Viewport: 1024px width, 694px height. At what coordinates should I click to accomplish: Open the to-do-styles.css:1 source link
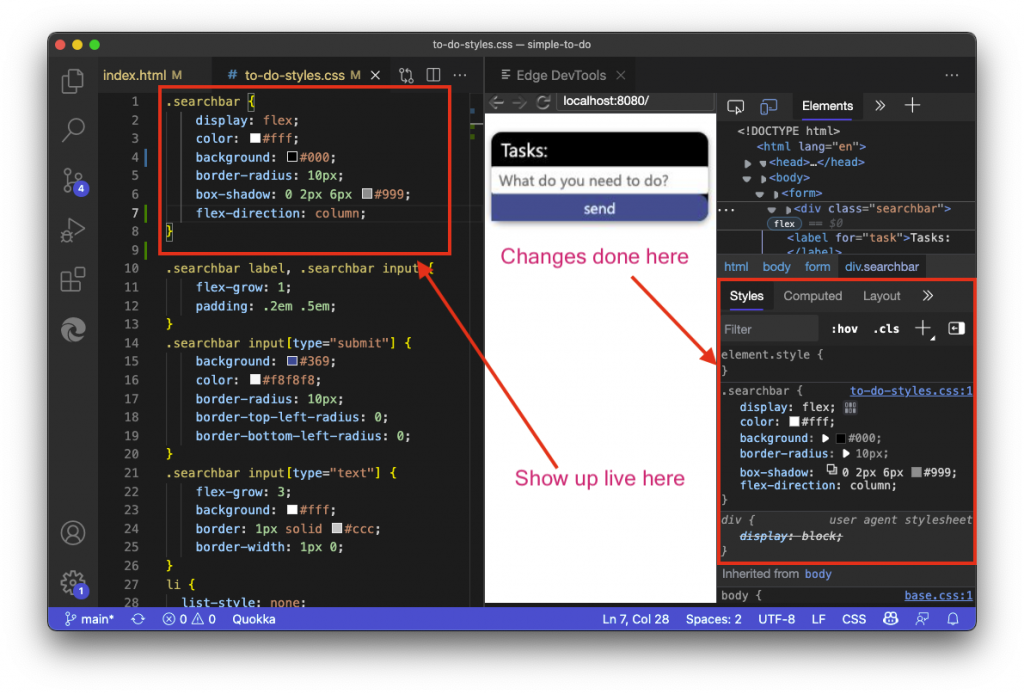910,390
